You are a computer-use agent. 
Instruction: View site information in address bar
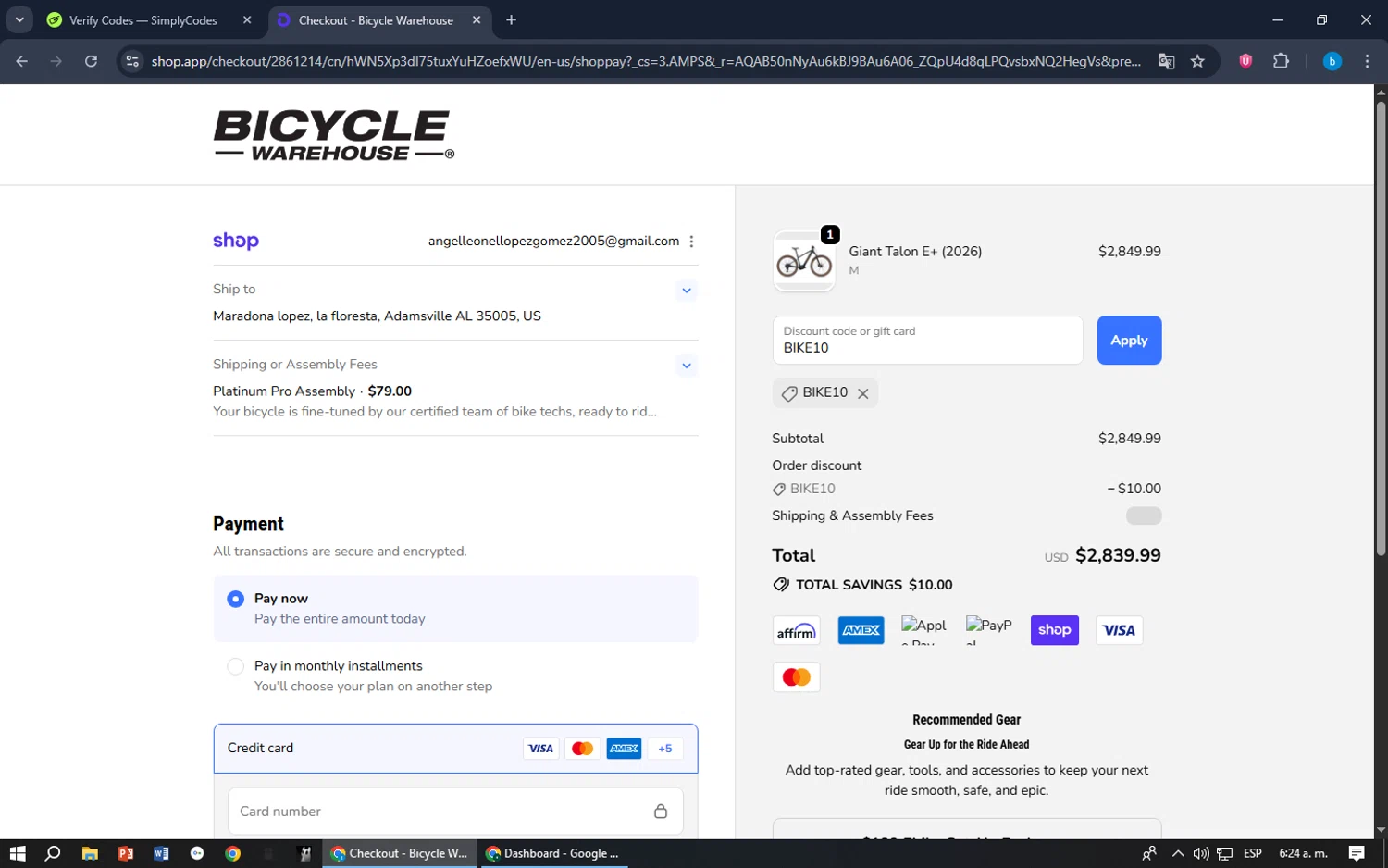tap(132, 61)
